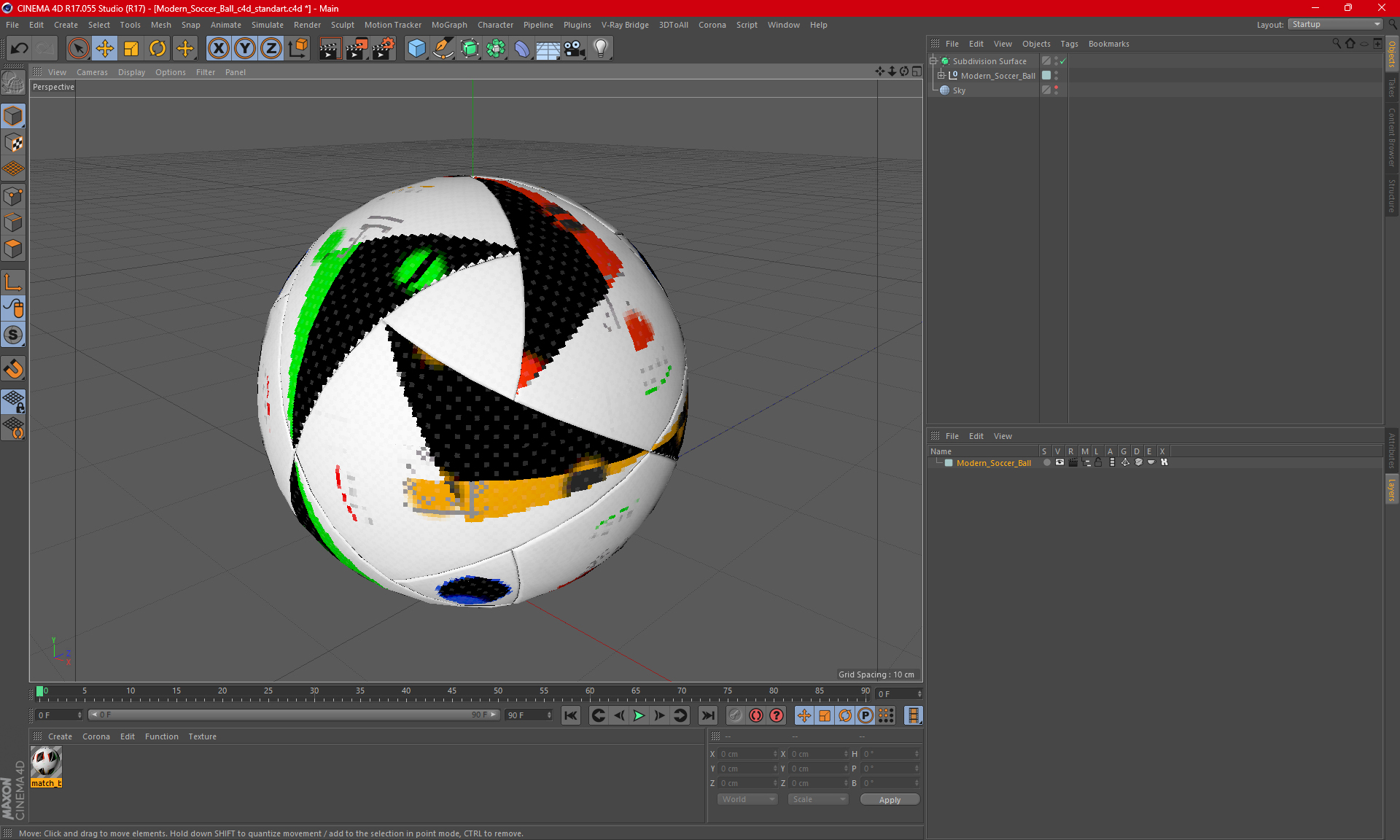Toggle Sky visibility dots

(1056, 90)
